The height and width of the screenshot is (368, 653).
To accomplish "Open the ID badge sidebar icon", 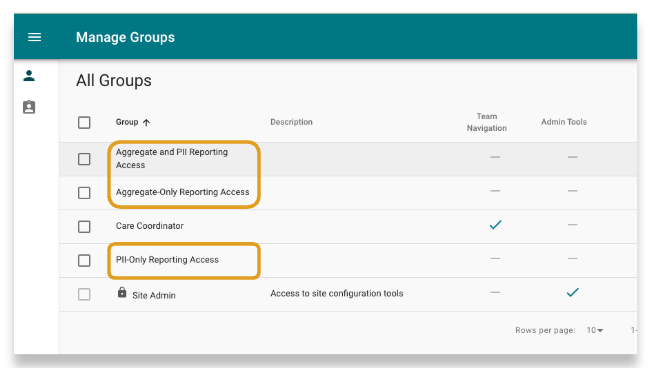I will coord(29,107).
